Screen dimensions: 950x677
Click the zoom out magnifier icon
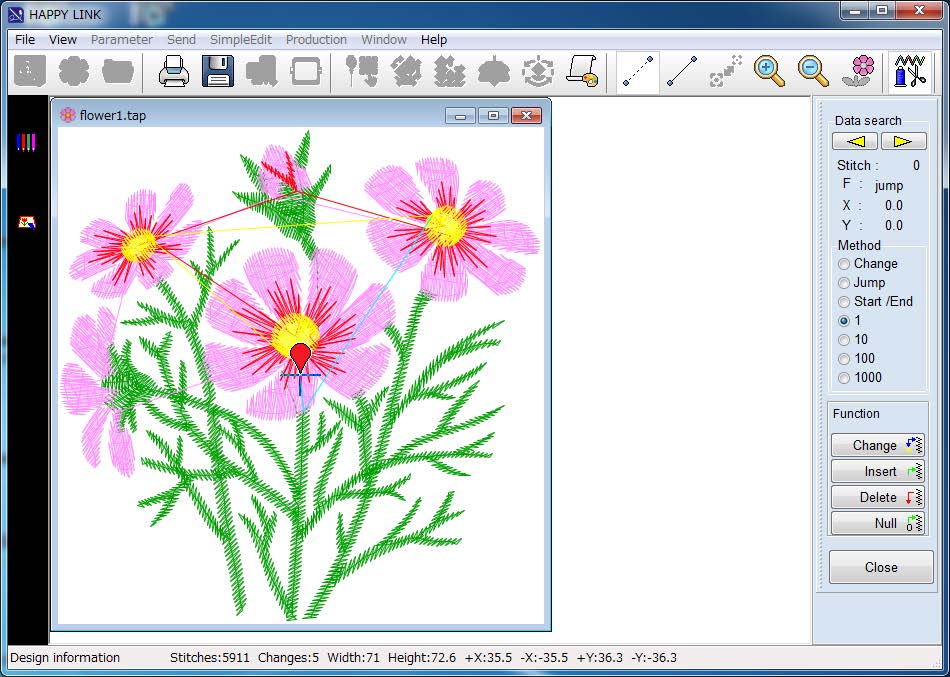[813, 72]
